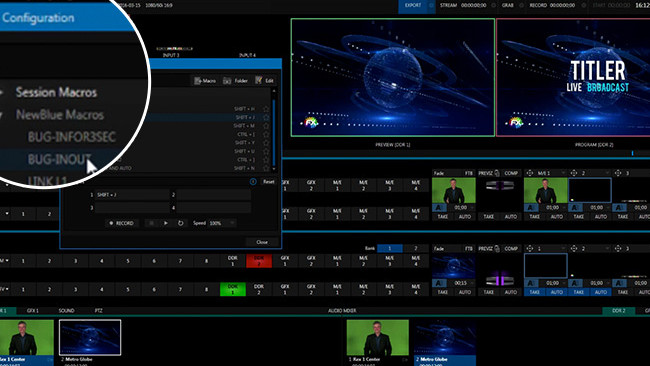
Task: Open the M/E 1 key source dropdown
Action: coord(551,173)
